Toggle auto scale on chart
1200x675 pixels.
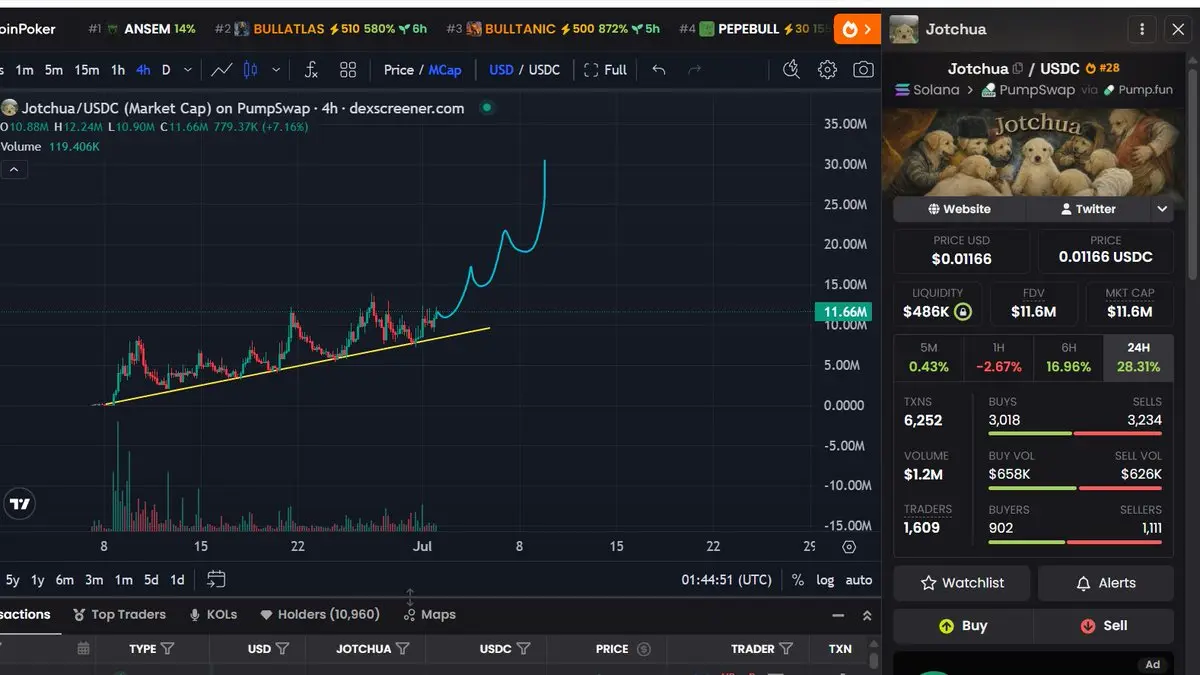point(858,580)
